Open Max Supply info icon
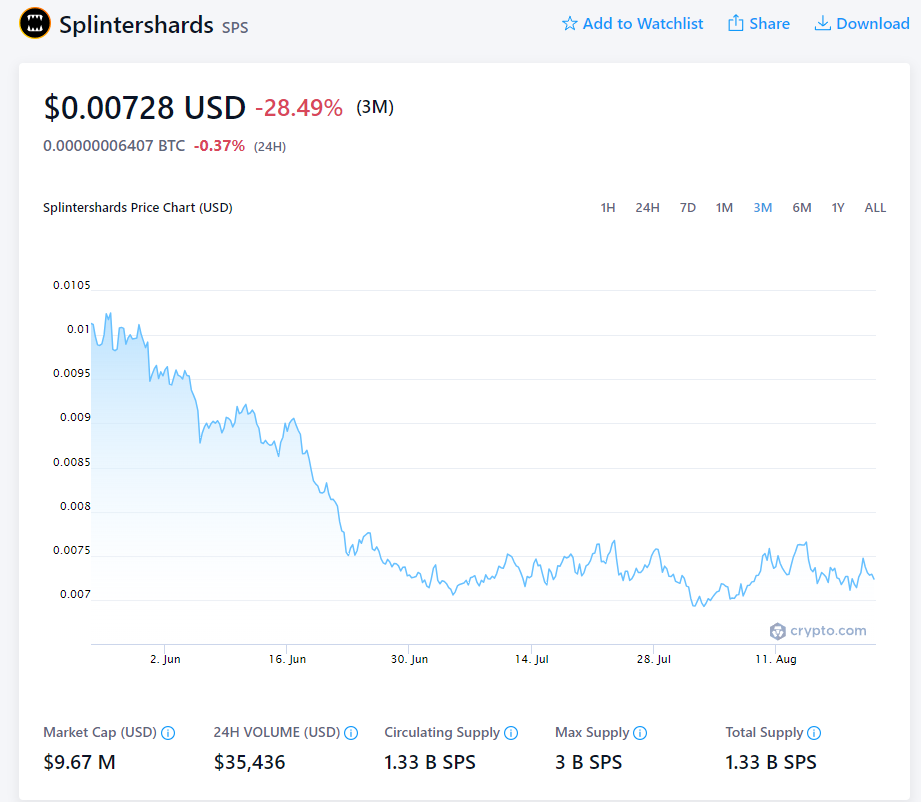The height and width of the screenshot is (802, 921). coord(640,733)
